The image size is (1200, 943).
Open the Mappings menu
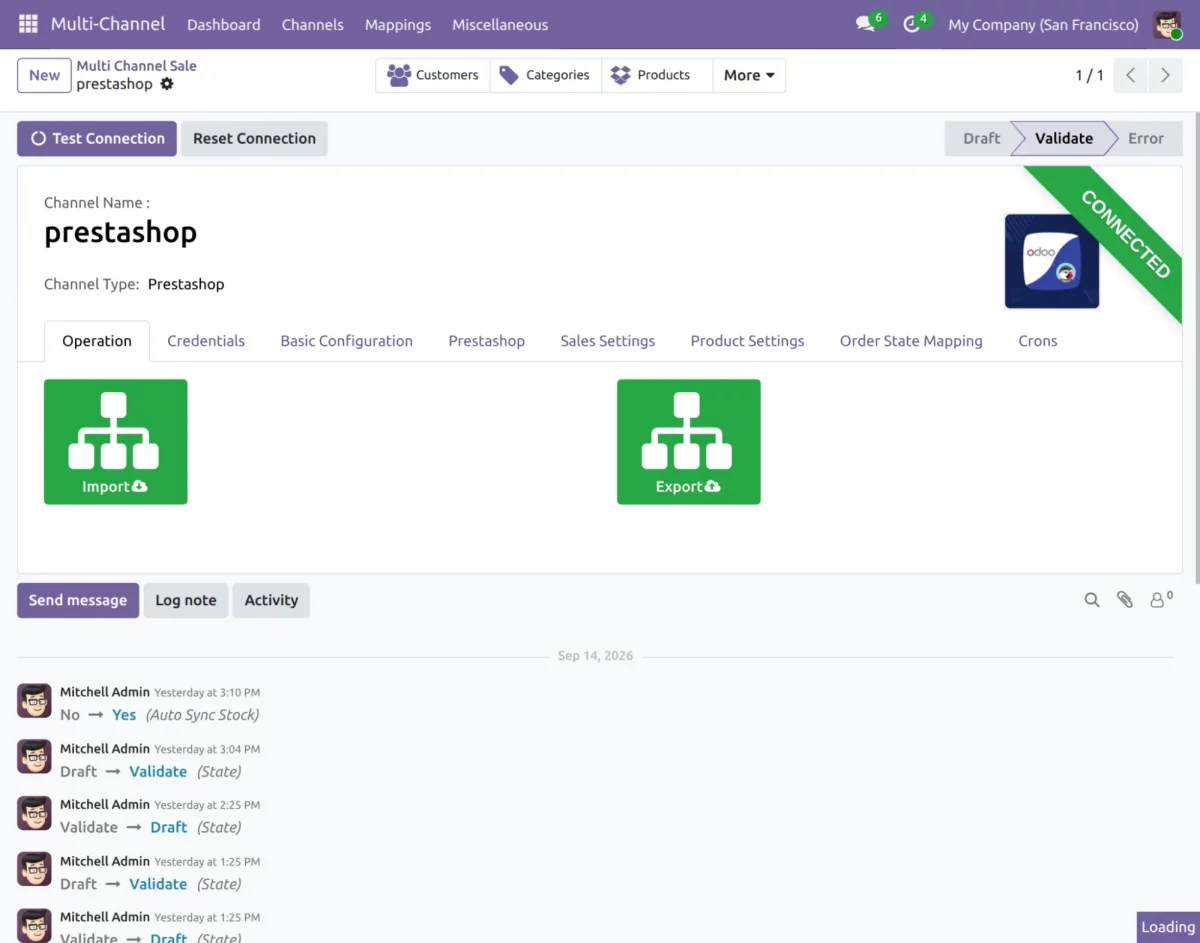398,24
